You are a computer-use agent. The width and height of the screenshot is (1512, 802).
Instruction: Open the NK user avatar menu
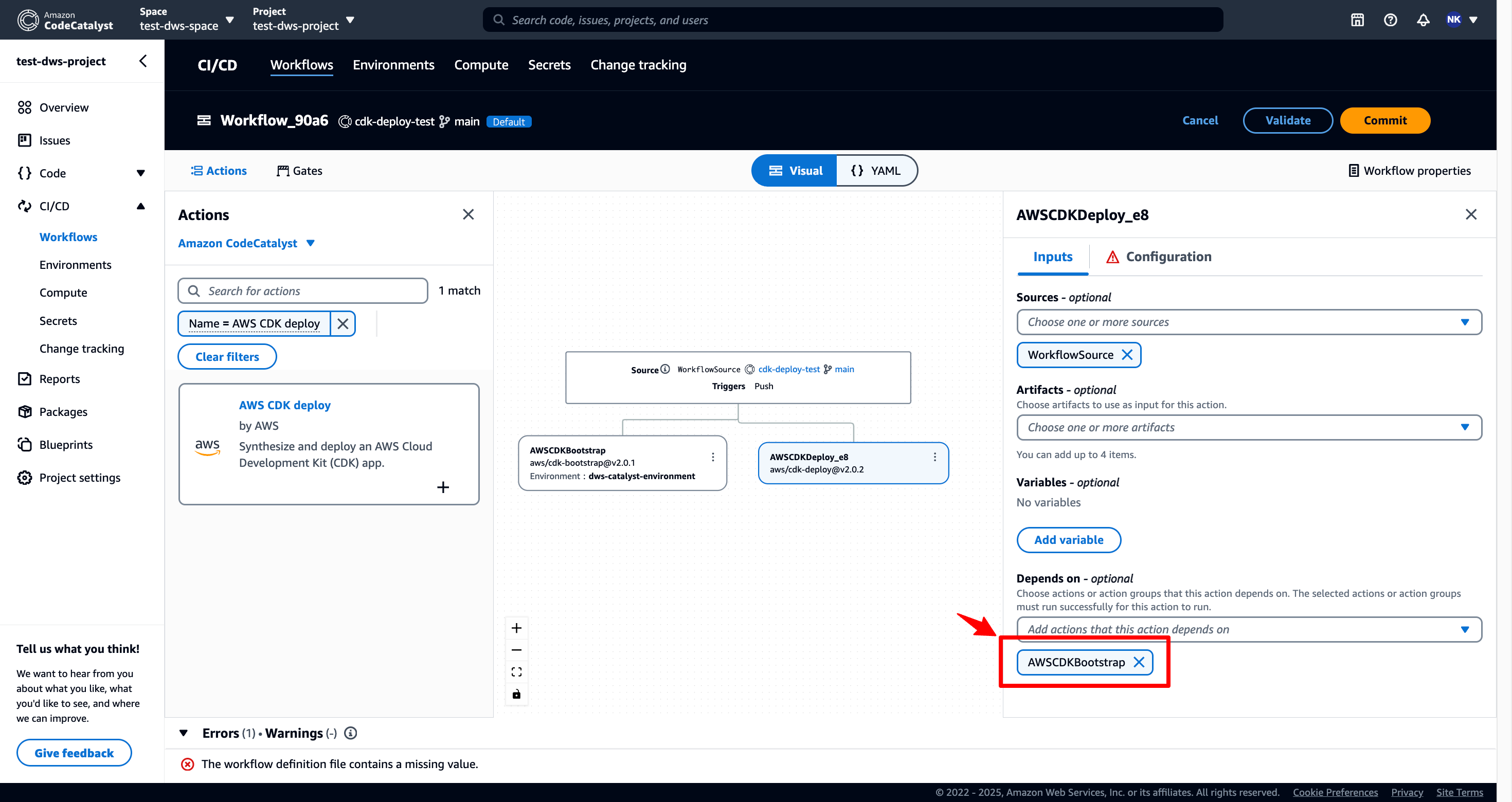point(1461,20)
